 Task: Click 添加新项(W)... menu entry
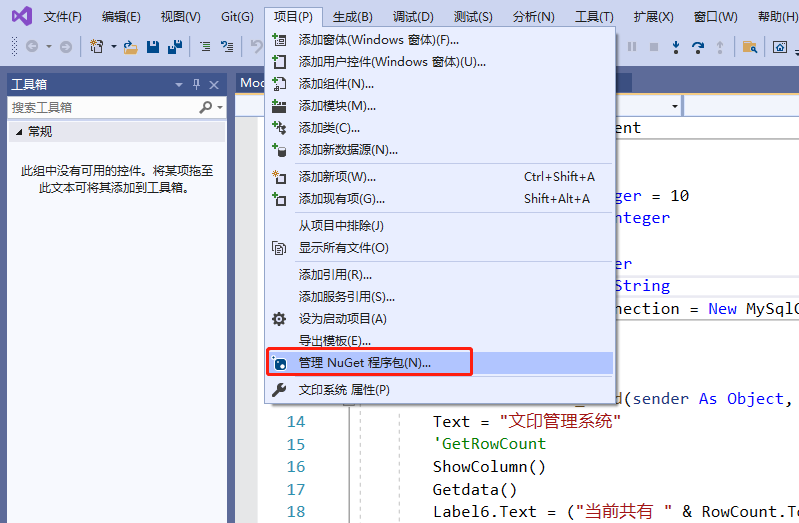337,177
